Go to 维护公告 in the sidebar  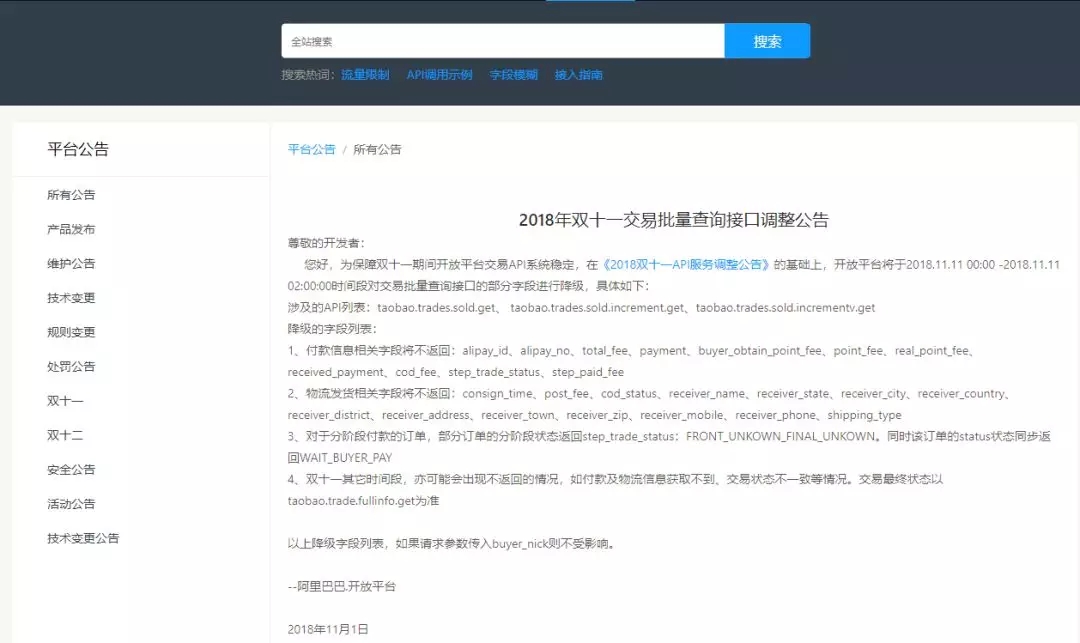(x=71, y=264)
